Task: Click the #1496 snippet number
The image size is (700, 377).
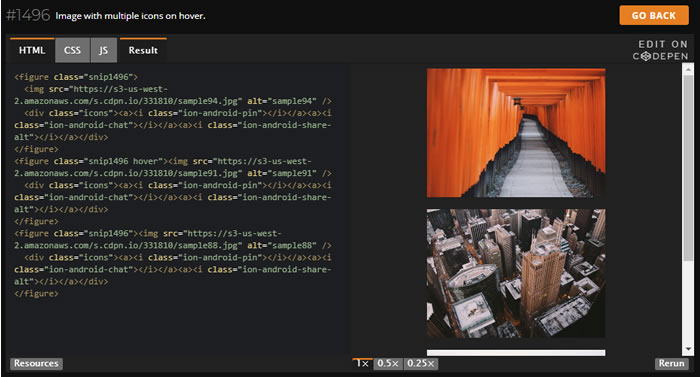Action: 28,15
